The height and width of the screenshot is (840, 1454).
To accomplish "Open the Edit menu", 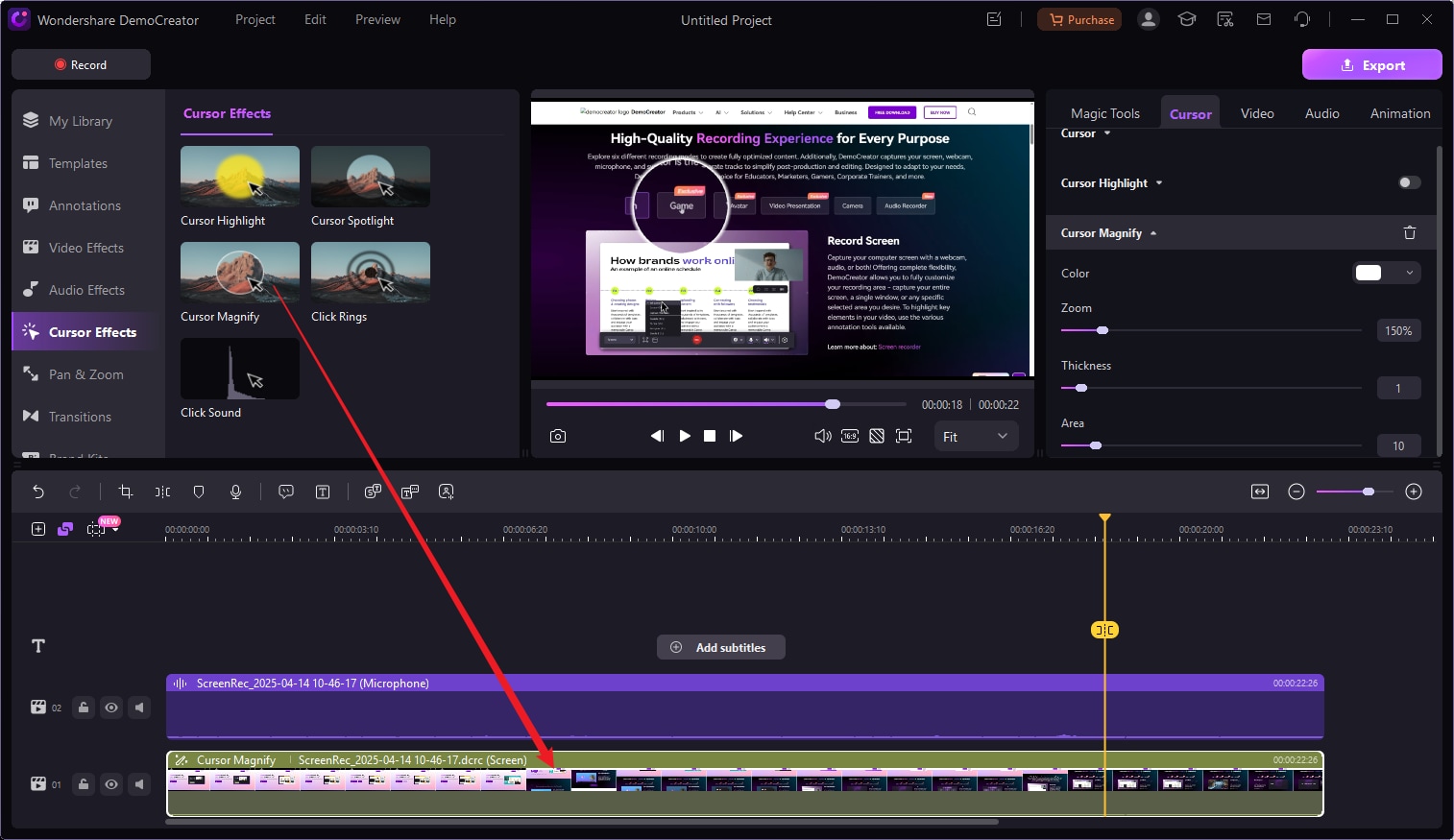I will click(x=315, y=19).
